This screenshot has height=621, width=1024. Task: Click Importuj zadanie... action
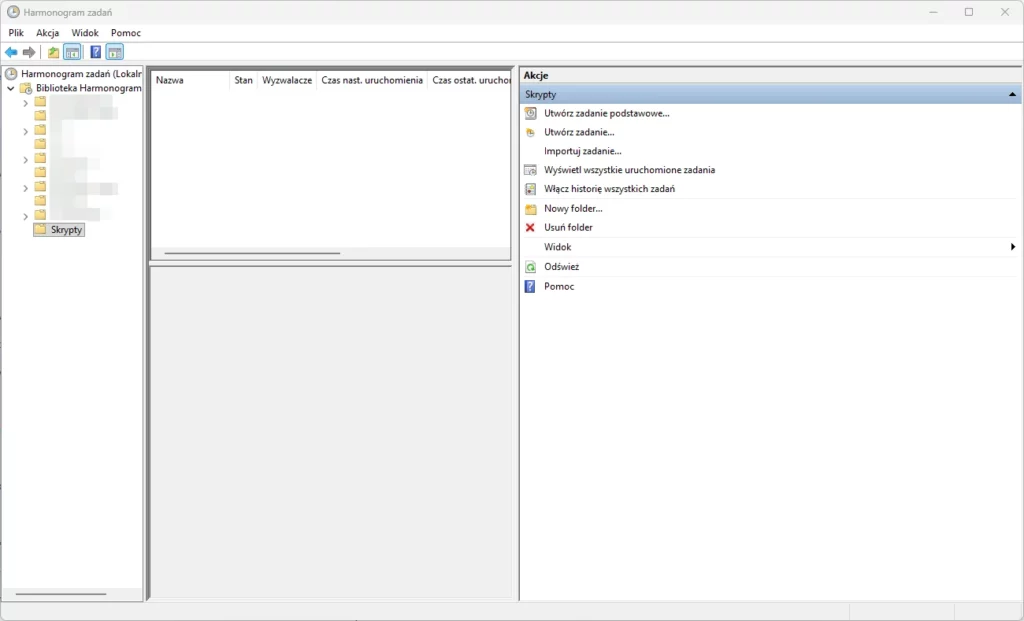point(583,151)
